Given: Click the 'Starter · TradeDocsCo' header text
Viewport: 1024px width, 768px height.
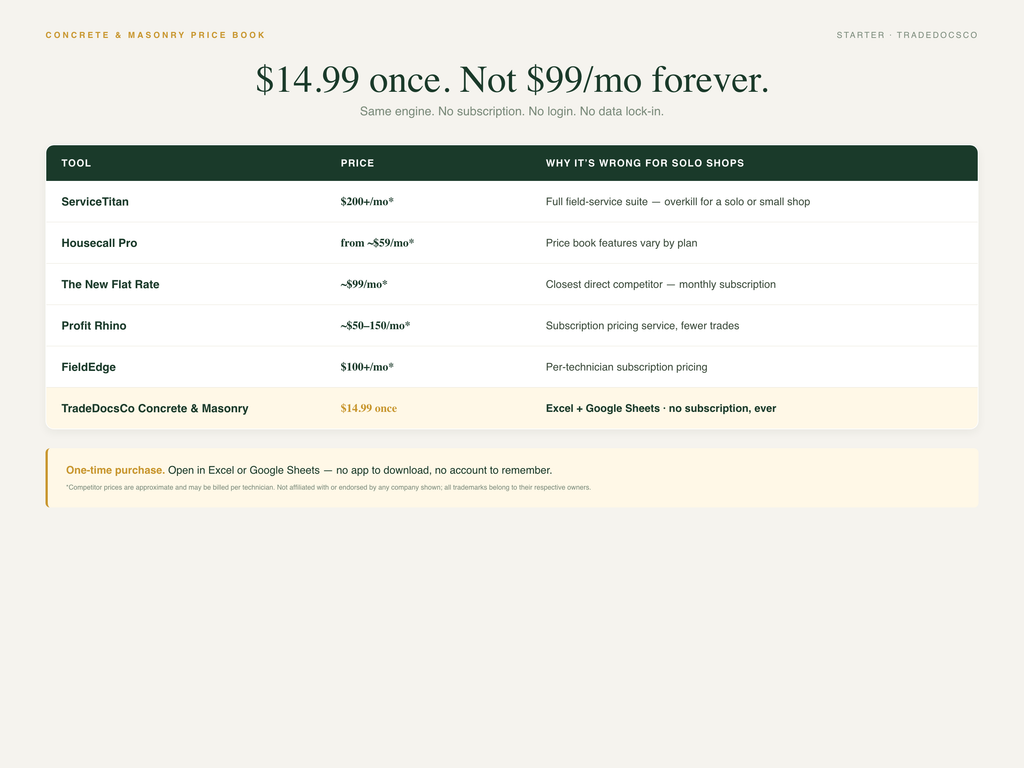Looking at the screenshot, I should pos(907,35).
